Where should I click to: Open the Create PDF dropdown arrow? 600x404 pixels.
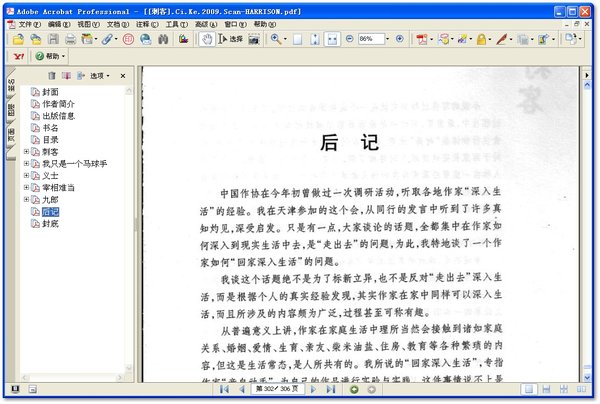431,39
